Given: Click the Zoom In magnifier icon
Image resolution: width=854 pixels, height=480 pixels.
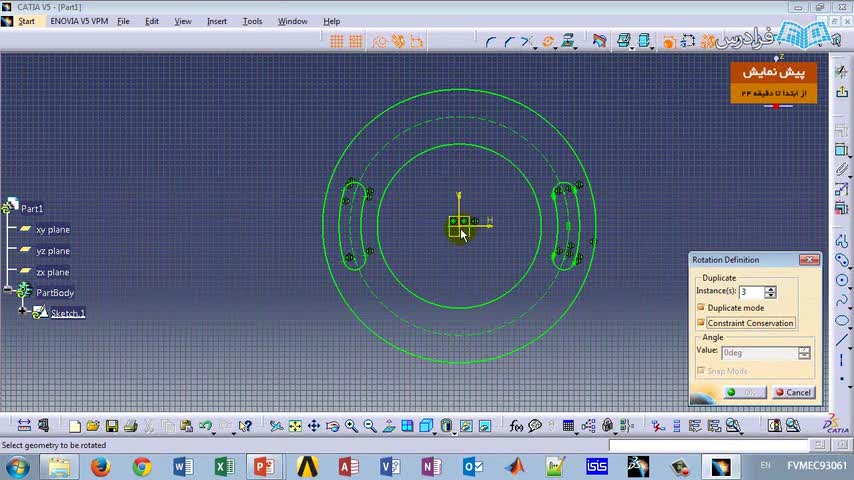Looking at the screenshot, I should [x=351, y=426].
